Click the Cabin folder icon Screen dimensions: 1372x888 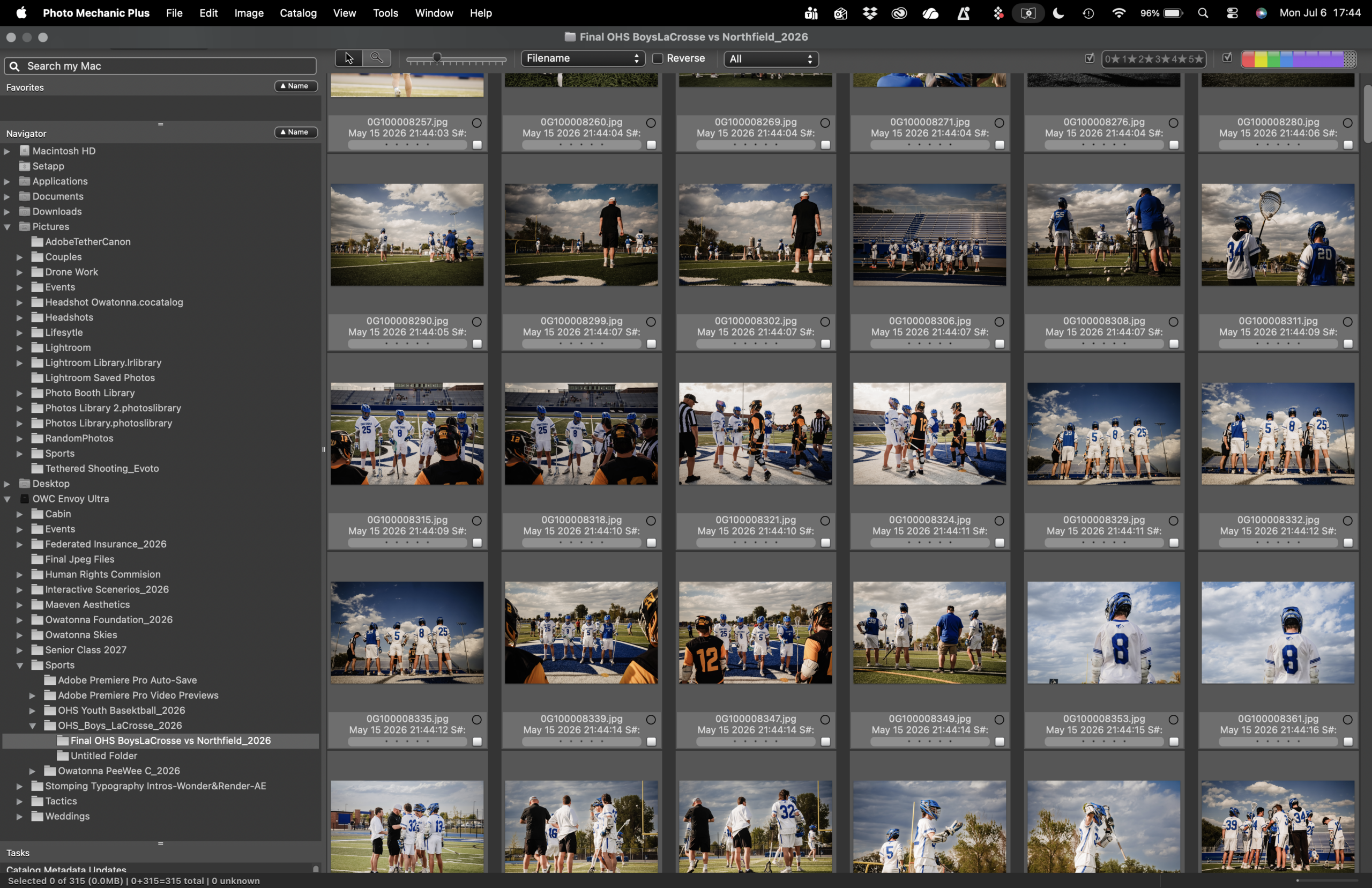(x=38, y=514)
